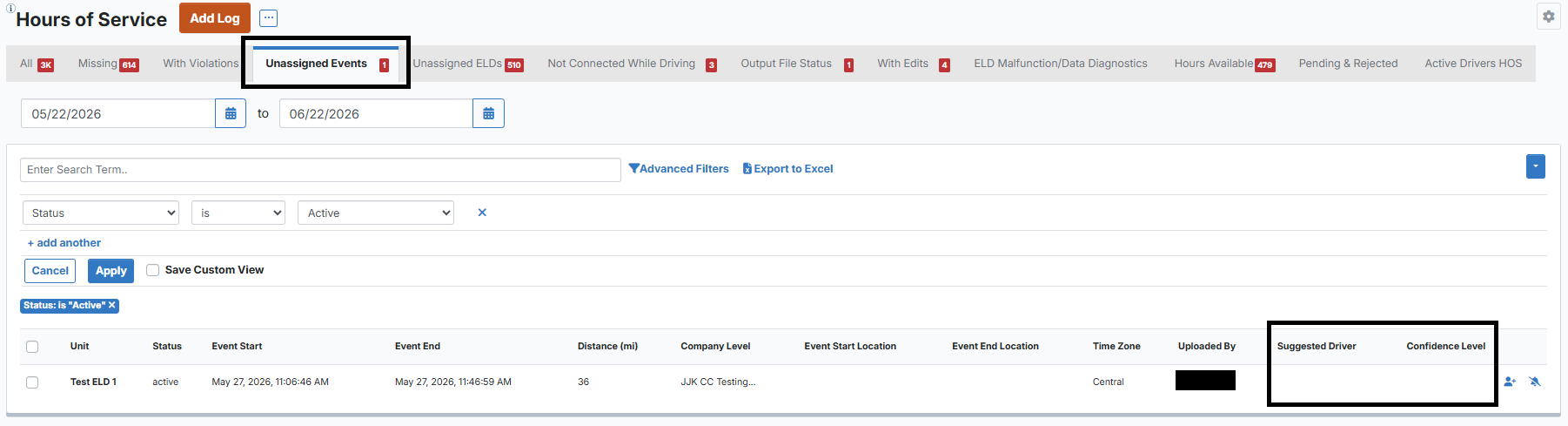Sort by Company Level column header
1568x426 pixels.
[715, 347]
